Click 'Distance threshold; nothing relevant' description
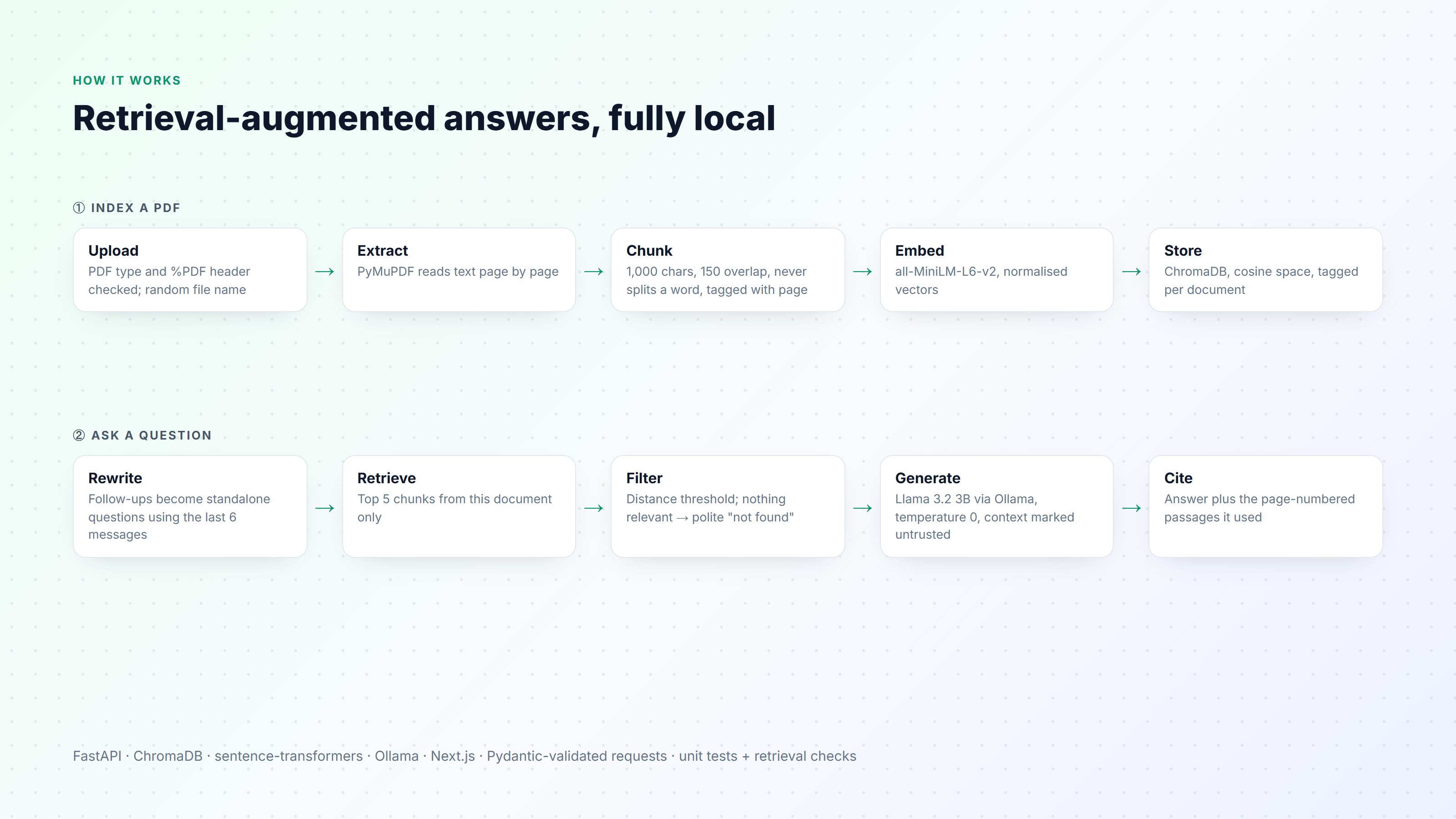The height and width of the screenshot is (819, 1456). pos(710,508)
